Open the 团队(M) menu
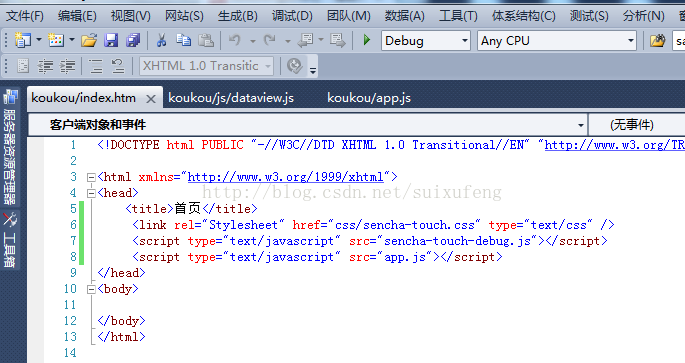The image size is (685, 363). pos(349,16)
